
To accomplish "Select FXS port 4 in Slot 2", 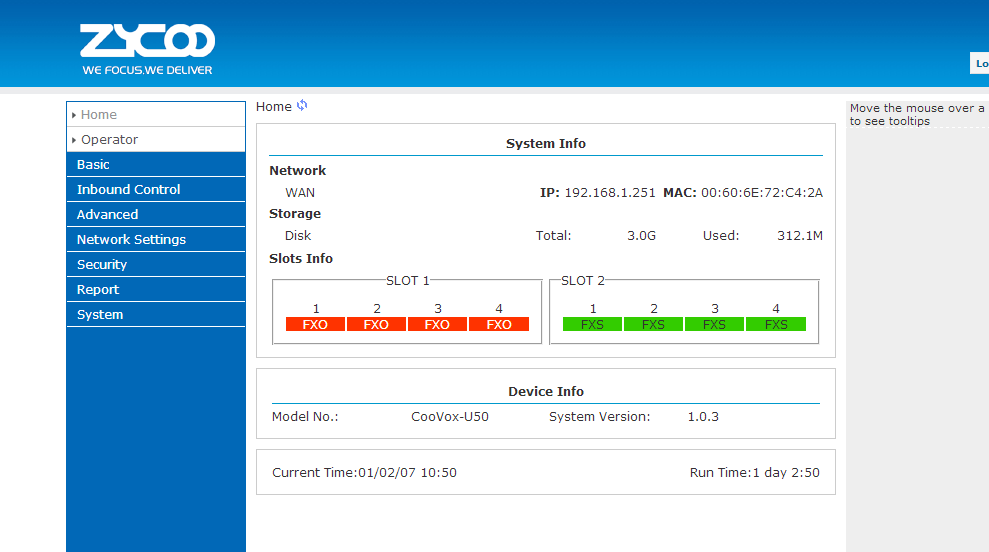I will pos(775,324).
